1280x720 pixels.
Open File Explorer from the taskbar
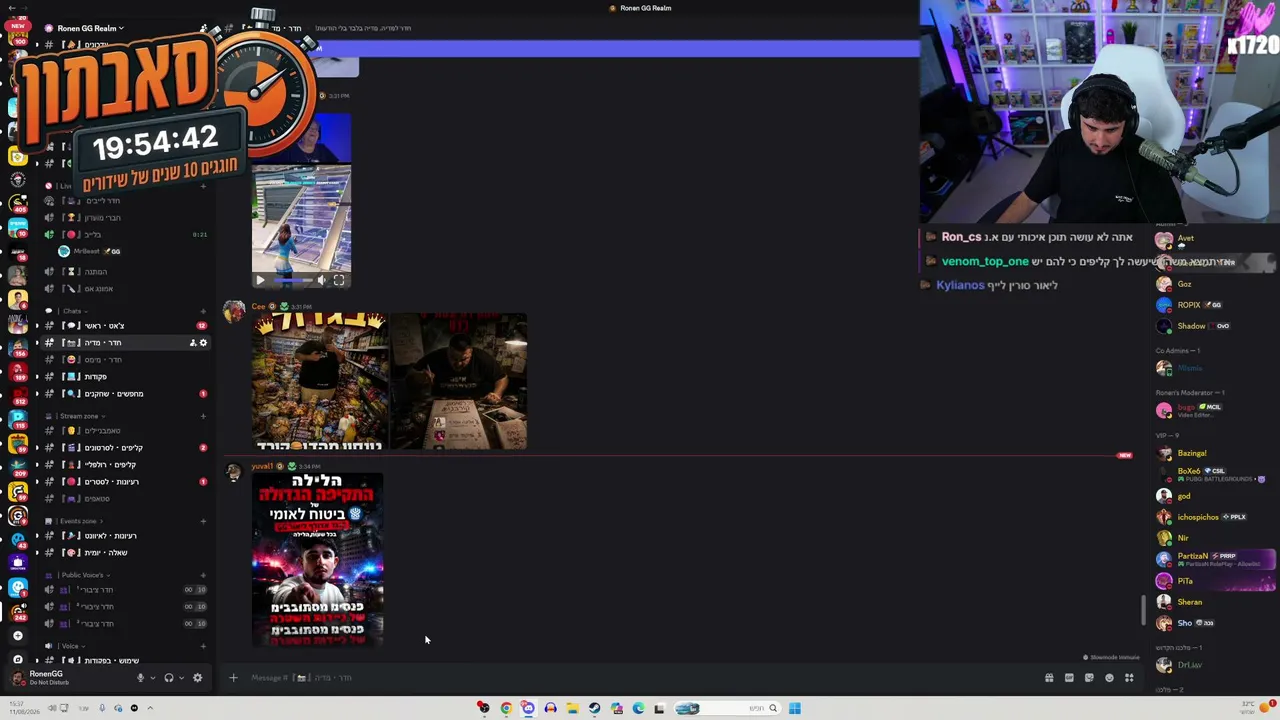572,709
